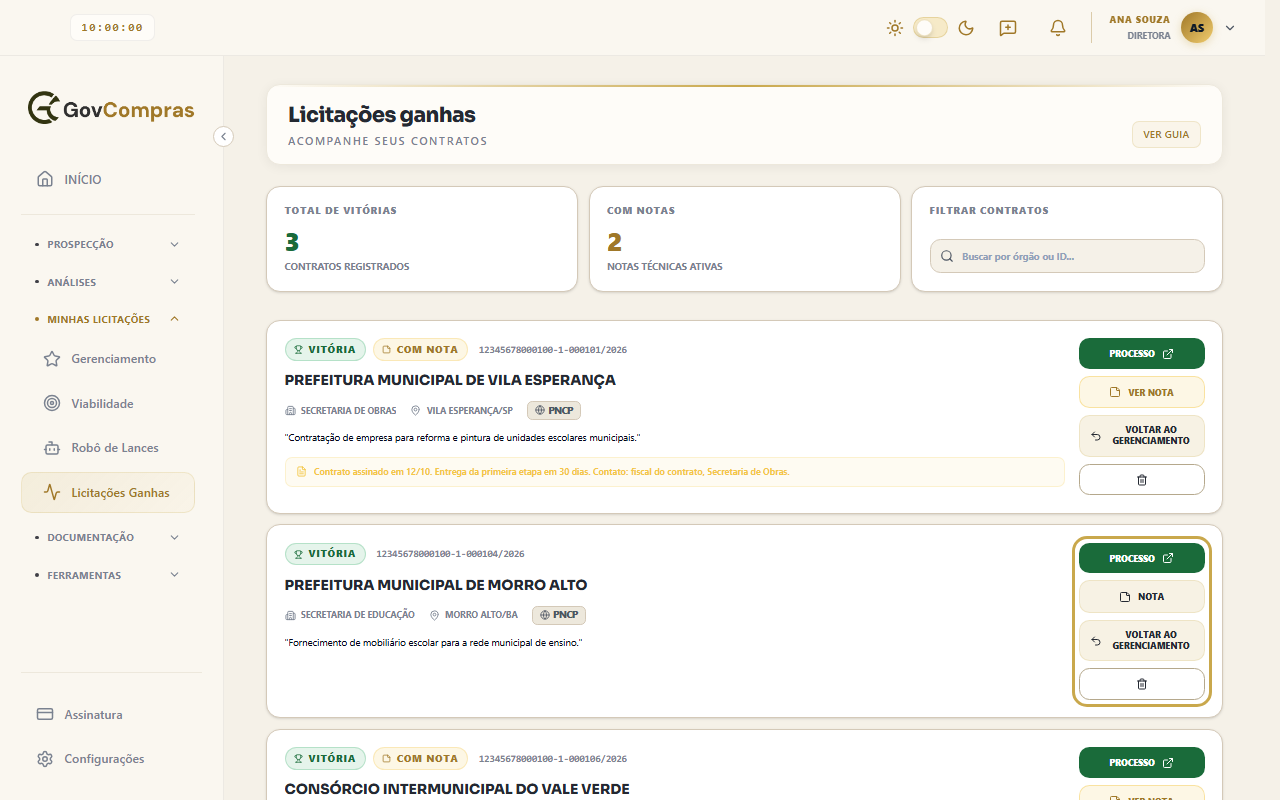Open Processo for Consórcio do Vale Verde

coord(1142,763)
